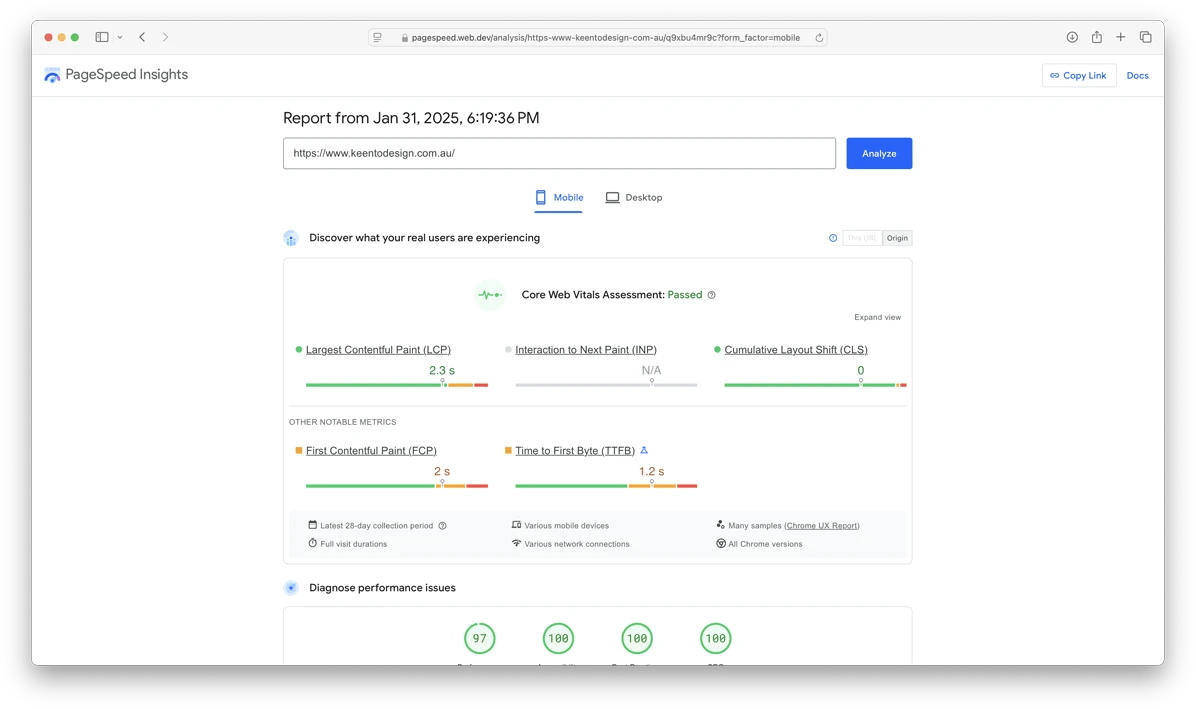The image size is (1196, 709).
Task: Click the Copy Link button
Action: [1079, 75]
